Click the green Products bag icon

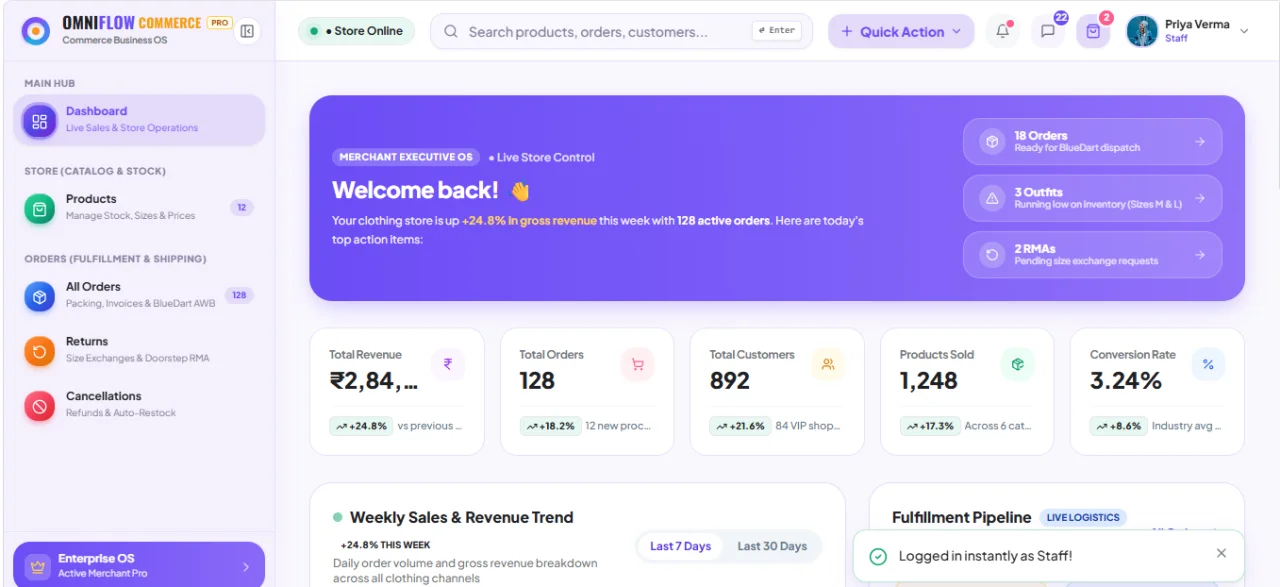[40, 209]
